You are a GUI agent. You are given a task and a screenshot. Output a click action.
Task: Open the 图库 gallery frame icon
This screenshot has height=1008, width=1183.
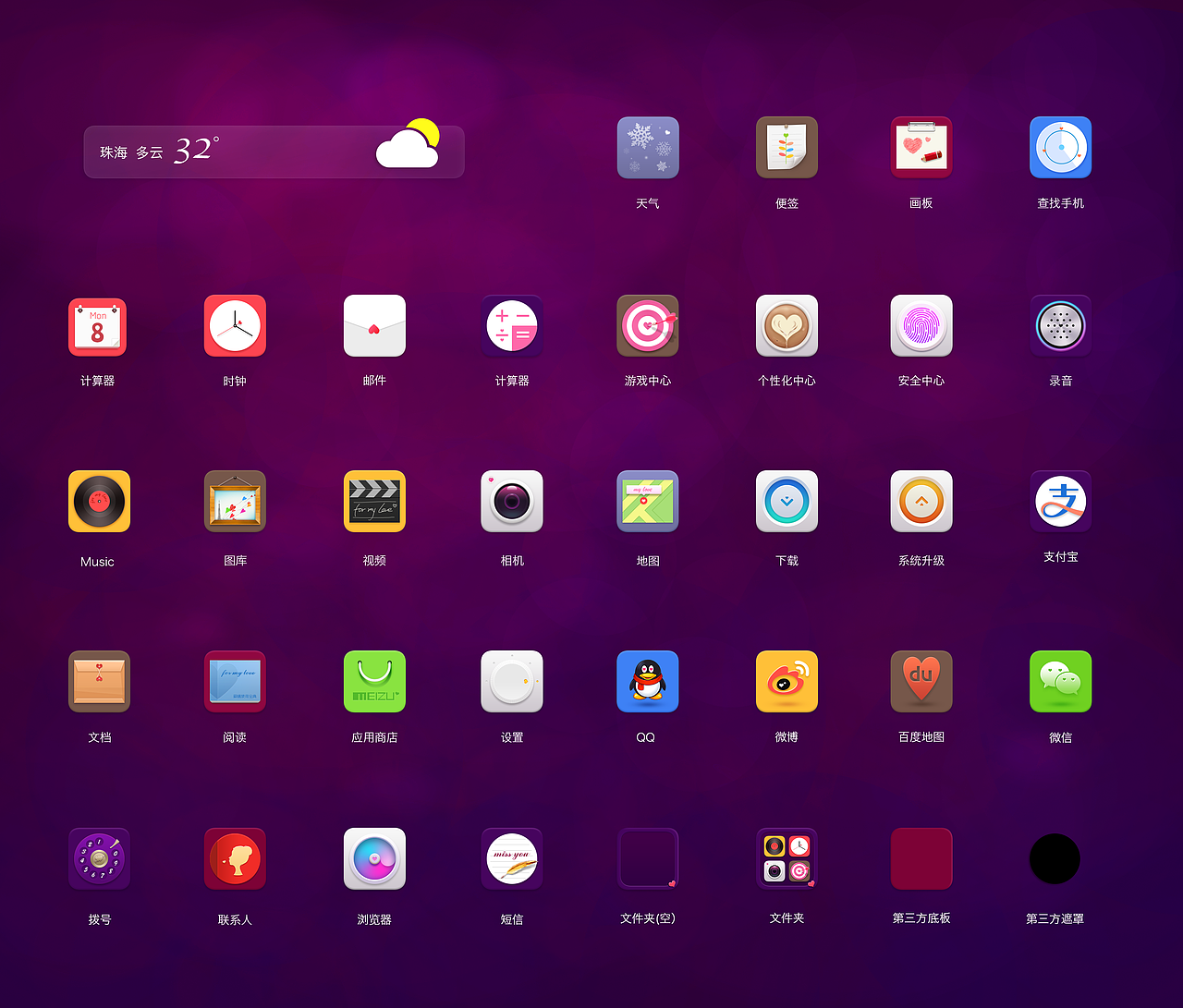235,502
